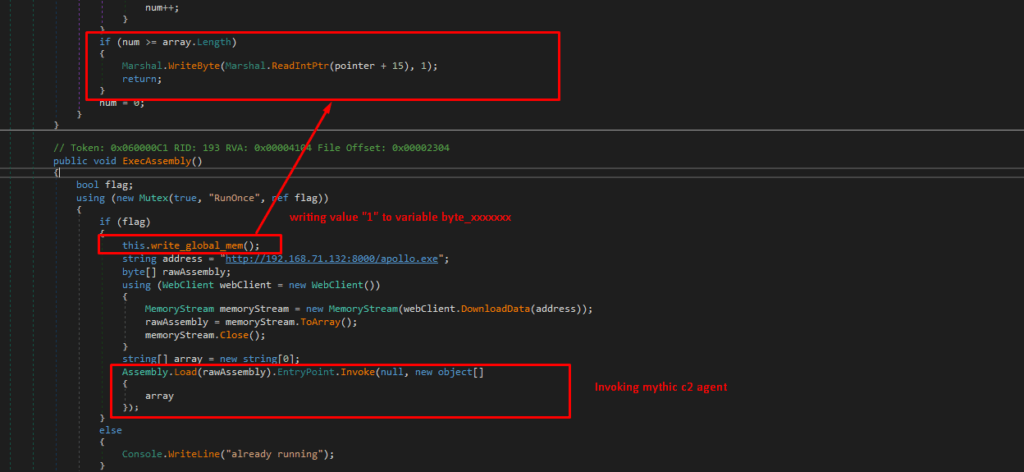Click the 'return;' statement
This screenshot has height=472, width=1024.
click(x=142, y=78)
